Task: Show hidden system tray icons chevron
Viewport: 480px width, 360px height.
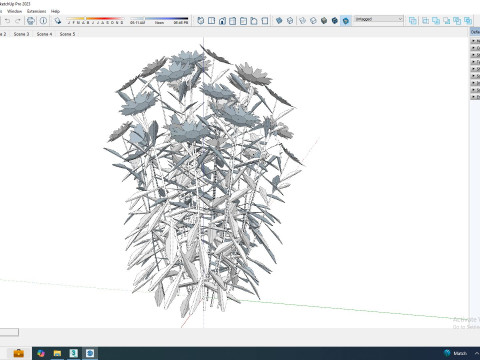Action: click(x=477, y=353)
